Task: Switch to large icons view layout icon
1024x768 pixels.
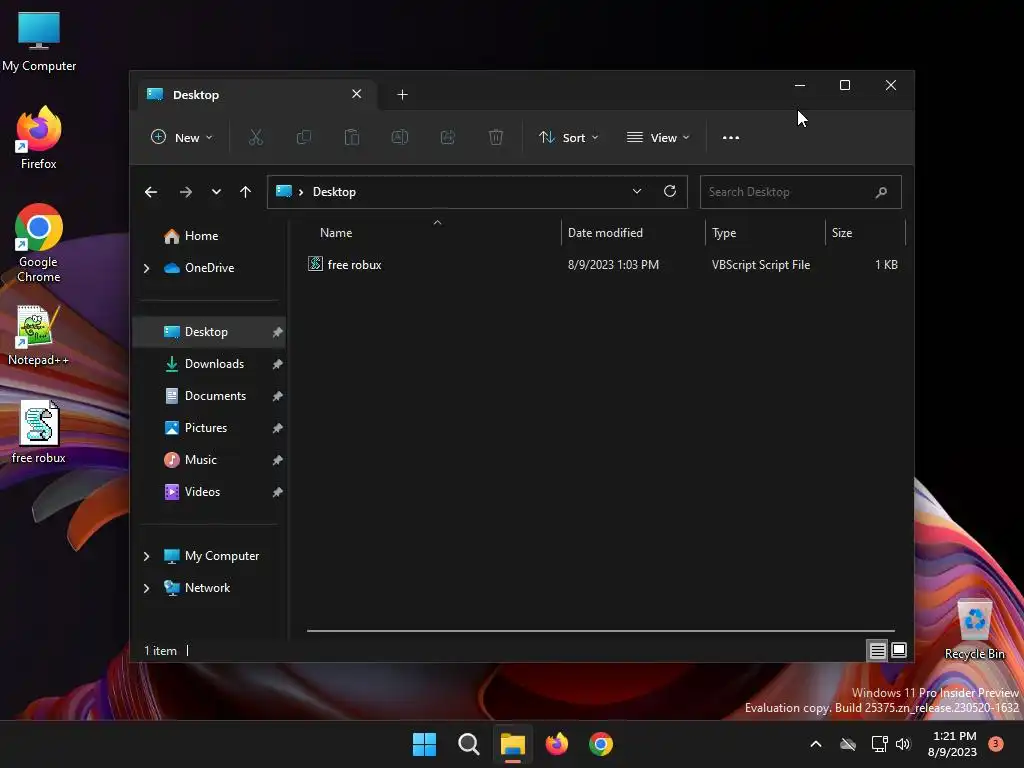Action: coord(899,650)
